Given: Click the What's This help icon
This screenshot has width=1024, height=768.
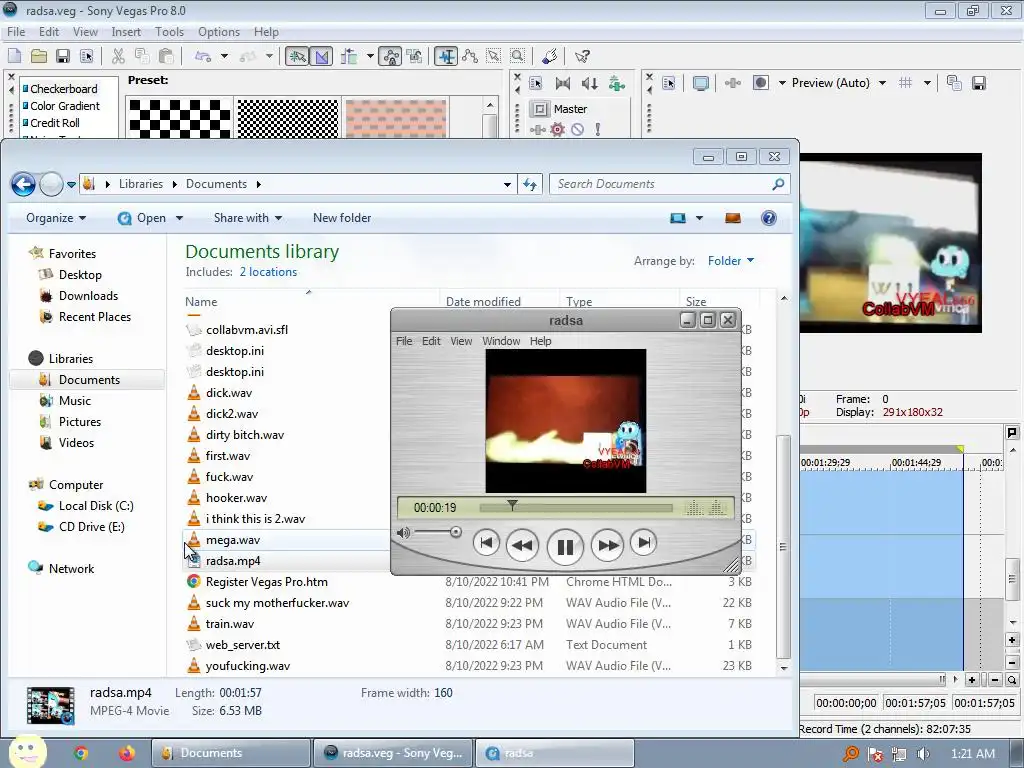Looking at the screenshot, I should coord(582,57).
